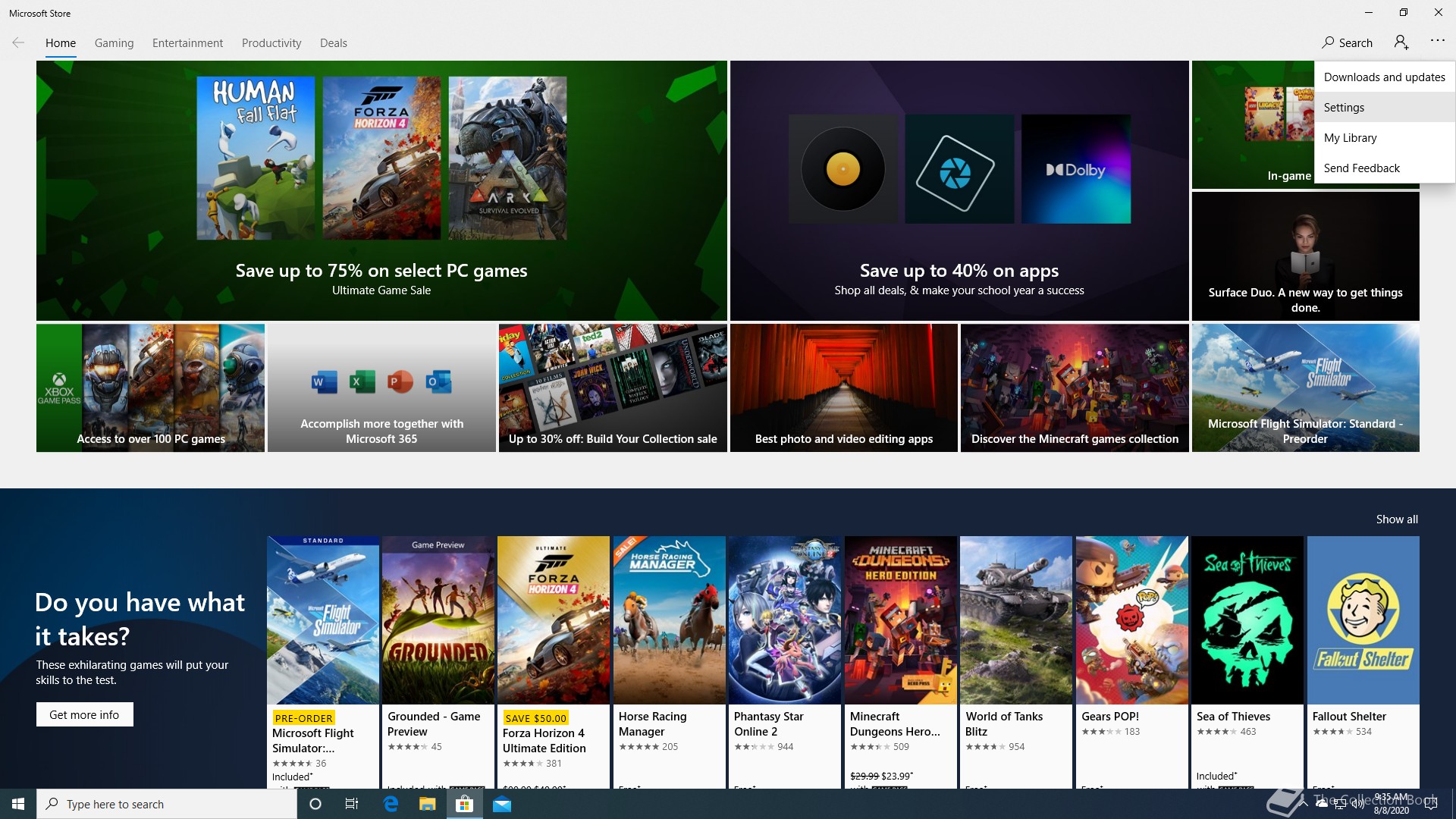
Task: Open Horse Racing Manager card
Action: tap(670, 662)
